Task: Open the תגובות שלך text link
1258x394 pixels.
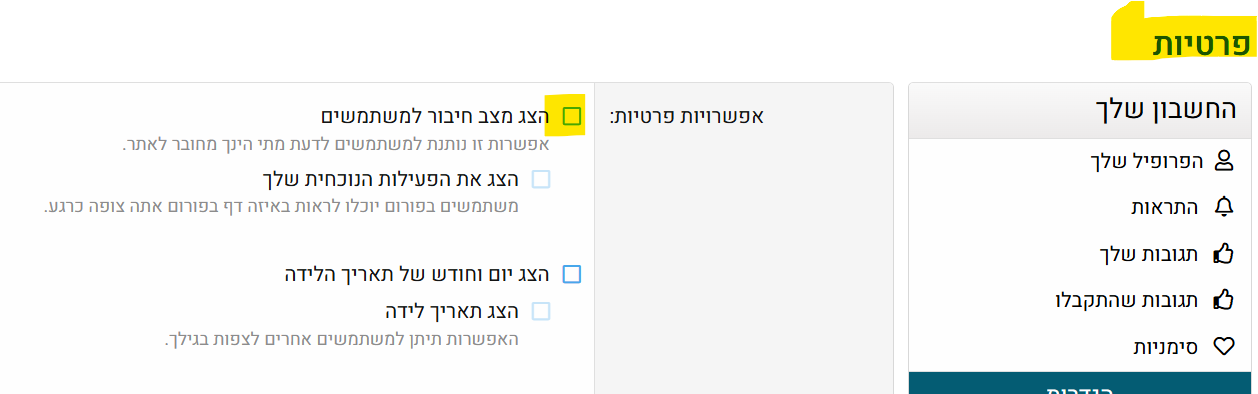Action: click(1151, 253)
